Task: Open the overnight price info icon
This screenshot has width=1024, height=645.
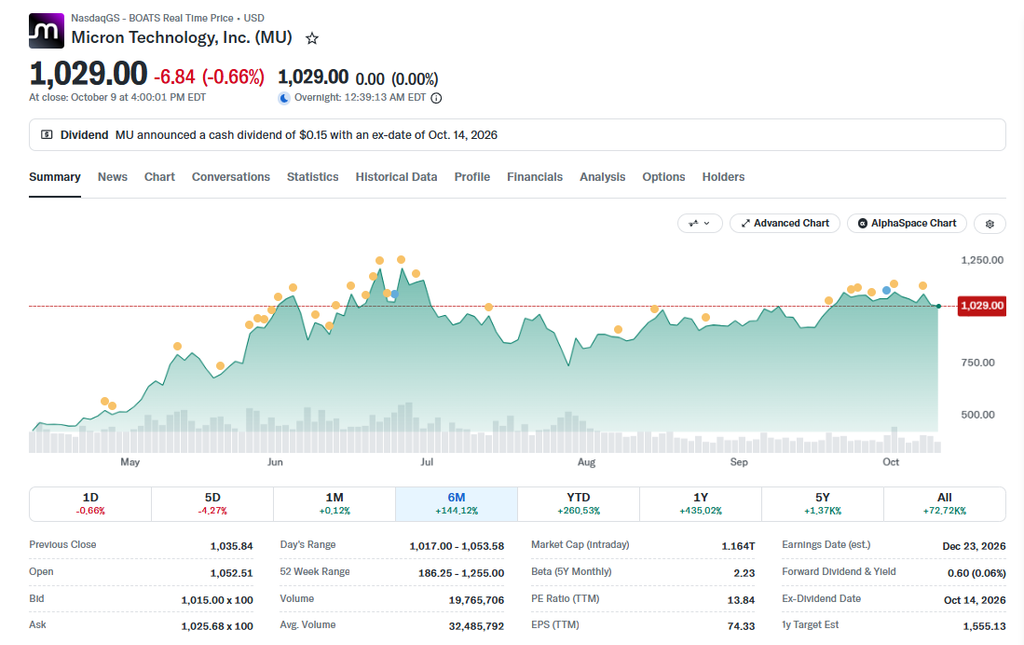Action: (436, 98)
